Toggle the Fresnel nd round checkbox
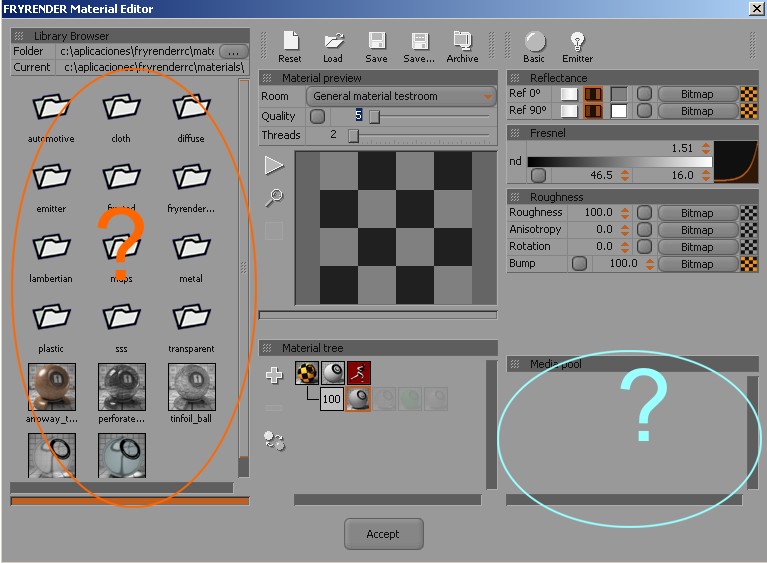Image resolution: width=767 pixels, height=563 pixels. [x=538, y=175]
